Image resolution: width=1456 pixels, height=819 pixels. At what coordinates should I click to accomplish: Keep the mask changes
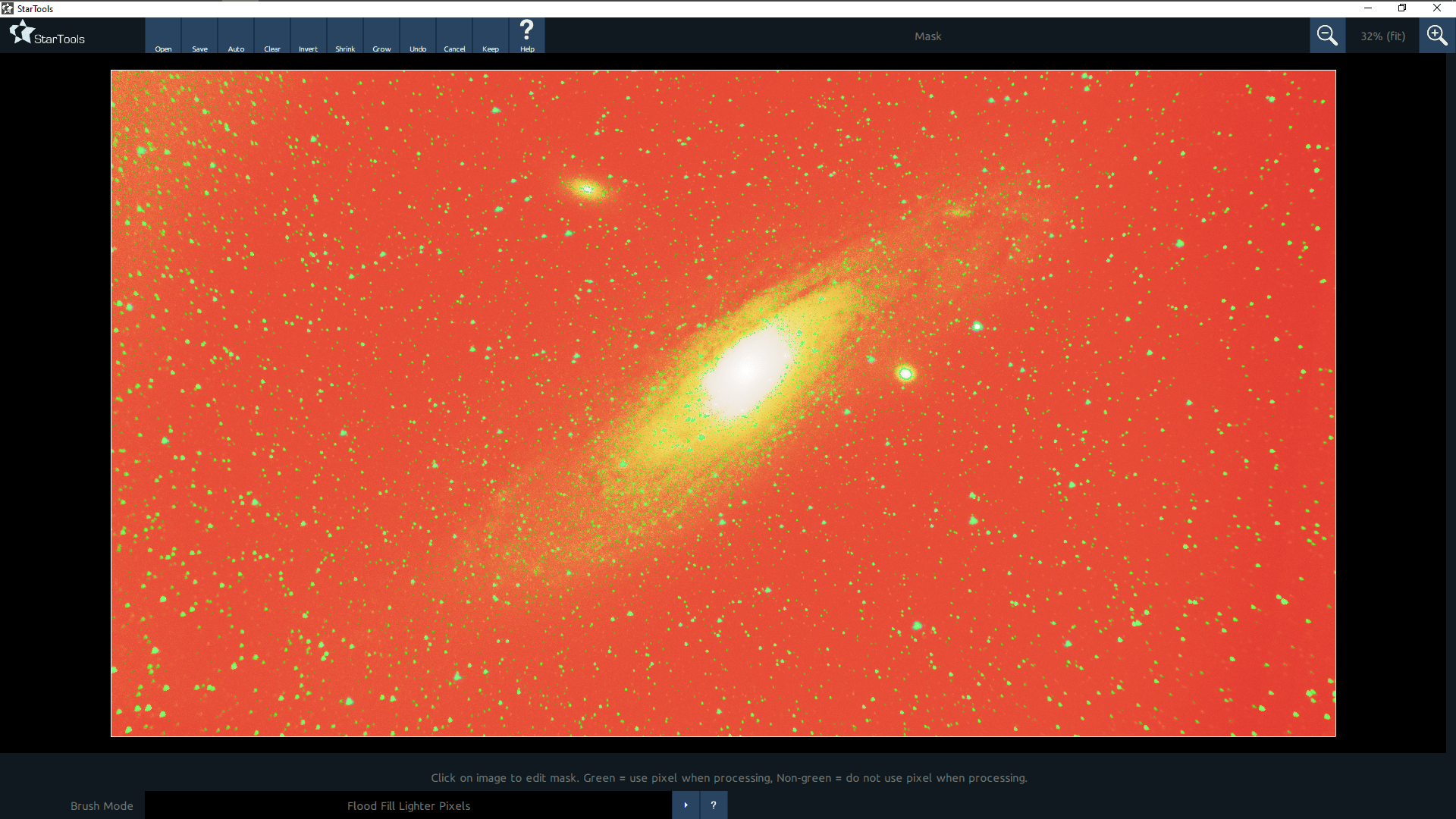491,36
